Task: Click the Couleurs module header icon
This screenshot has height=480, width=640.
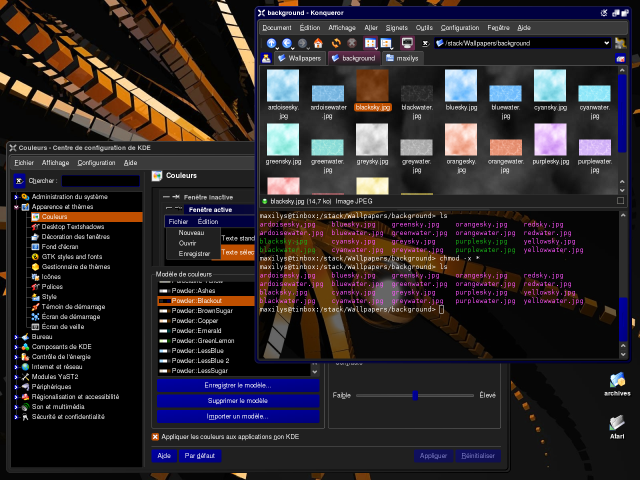Action: tap(157, 176)
